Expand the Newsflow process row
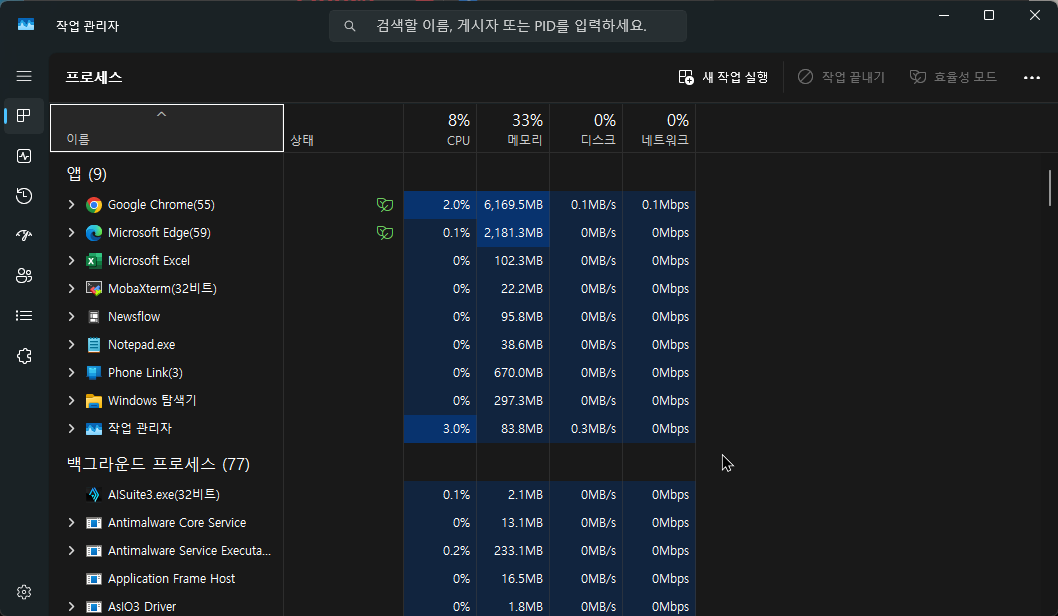 point(71,316)
